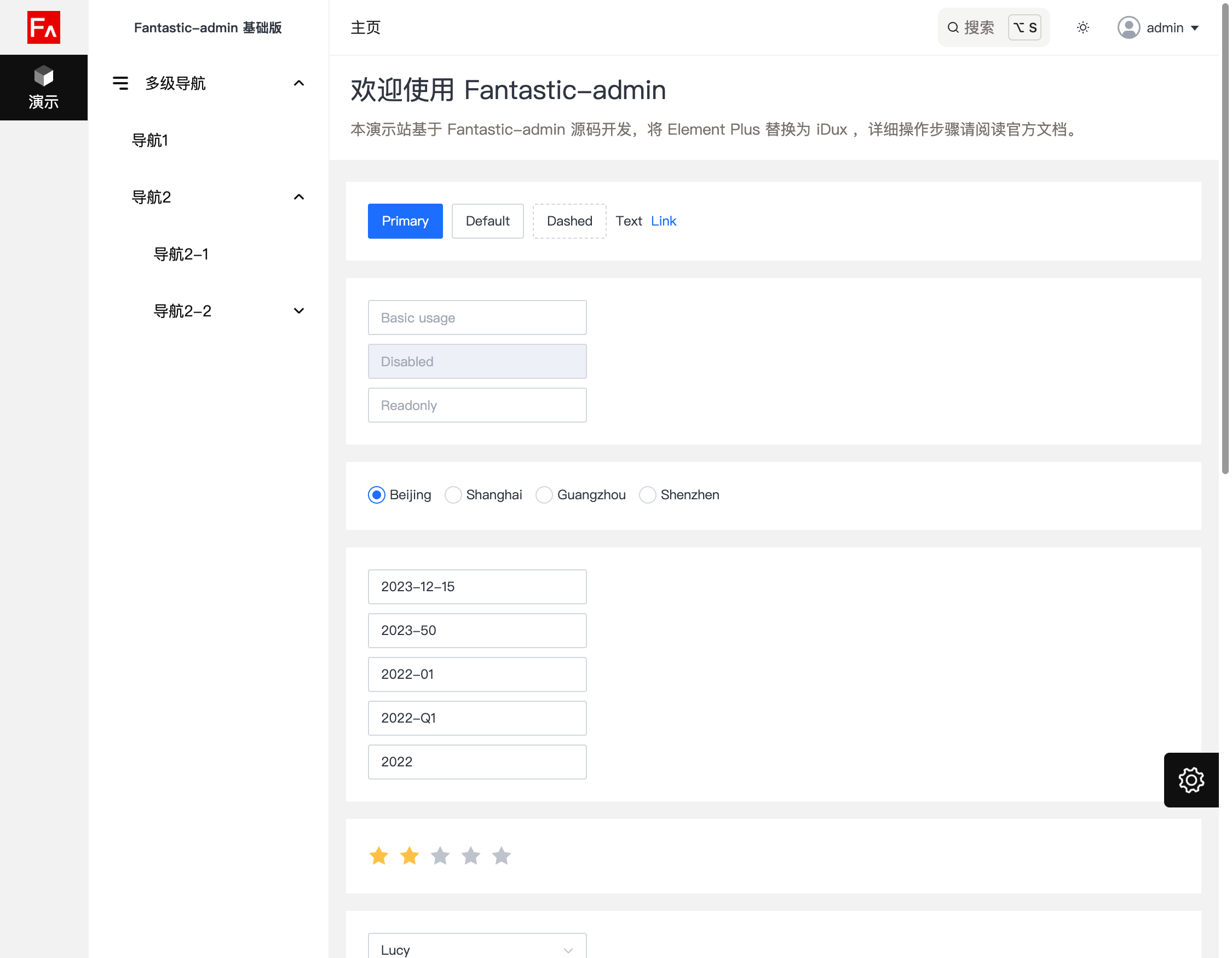Image resolution: width=1232 pixels, height=958 pixels.
Task: Open the 导航1 menu item
Action: (150, 140)
